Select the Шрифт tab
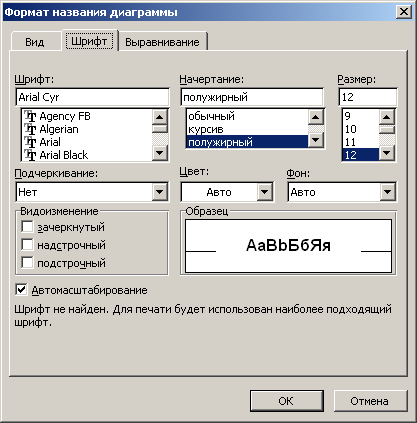The image size is (417, 423). pos(89,41)
